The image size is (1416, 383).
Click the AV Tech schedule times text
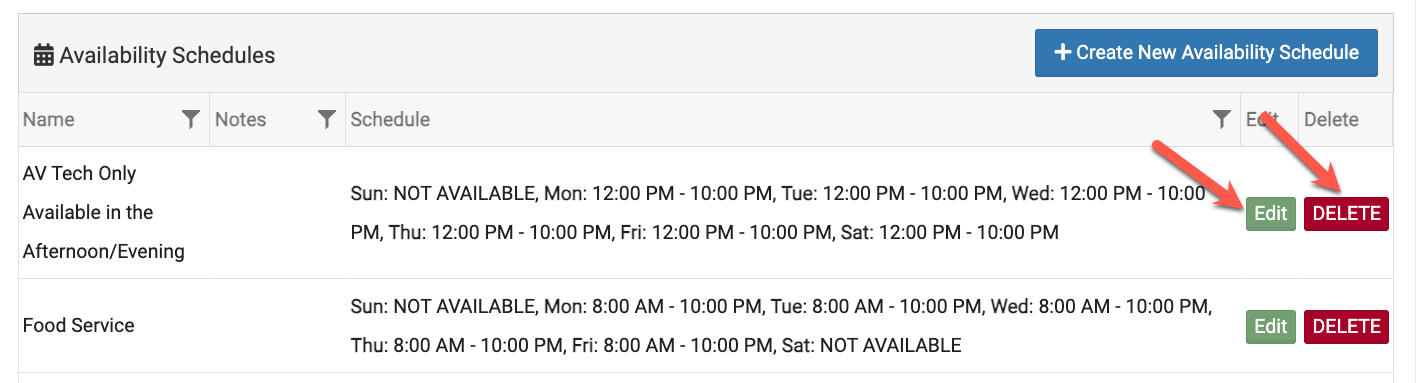778,213
